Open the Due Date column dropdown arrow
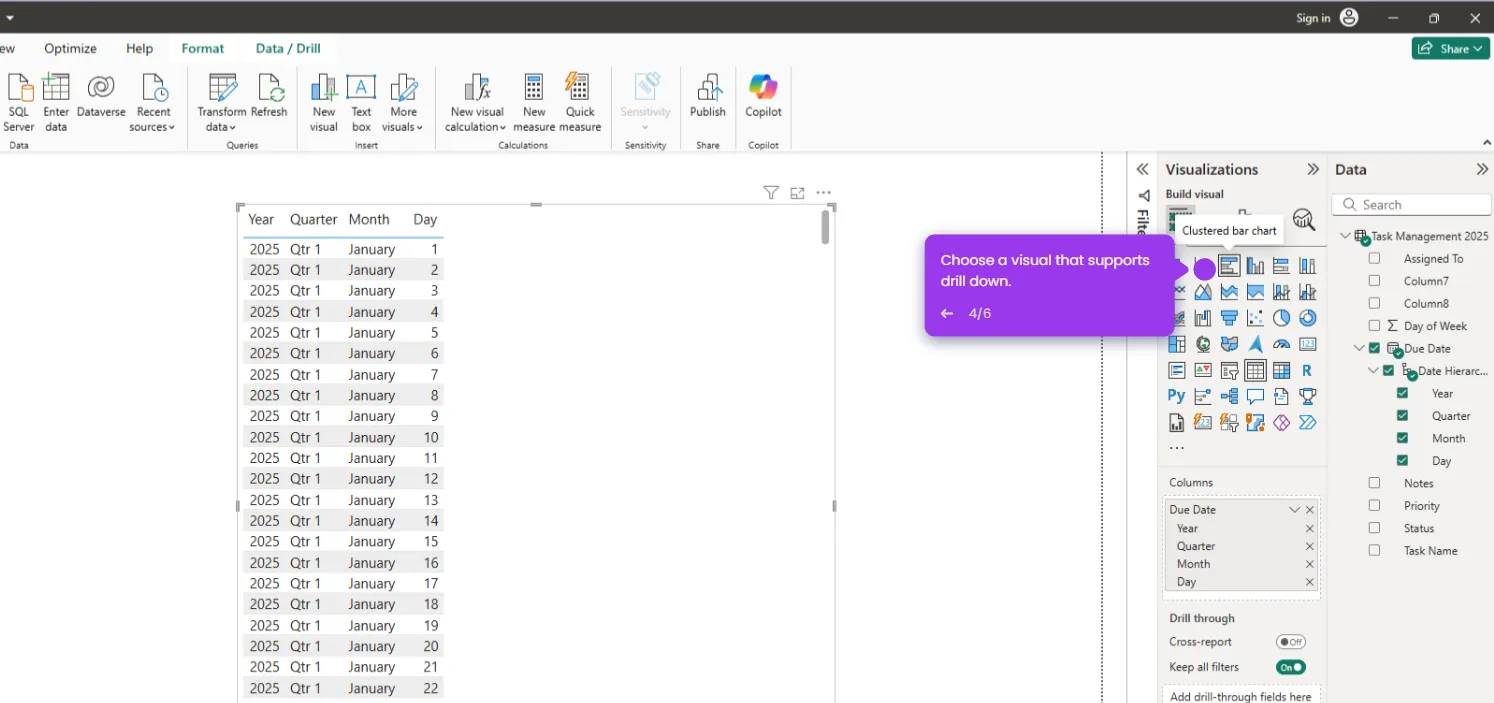 click(x=1295, y=510)
